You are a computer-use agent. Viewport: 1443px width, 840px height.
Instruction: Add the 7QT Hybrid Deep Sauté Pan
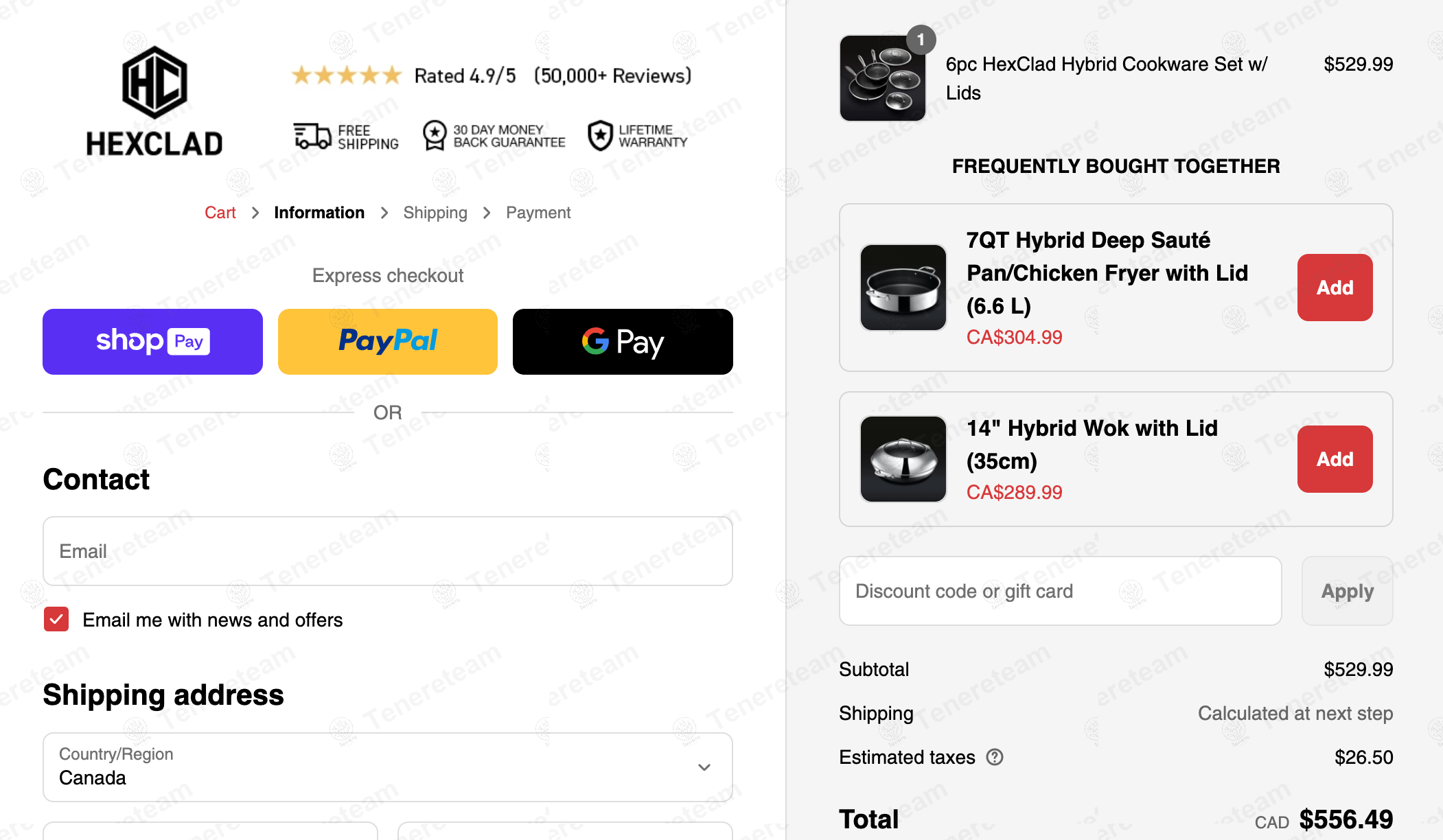pos(1335,288)
